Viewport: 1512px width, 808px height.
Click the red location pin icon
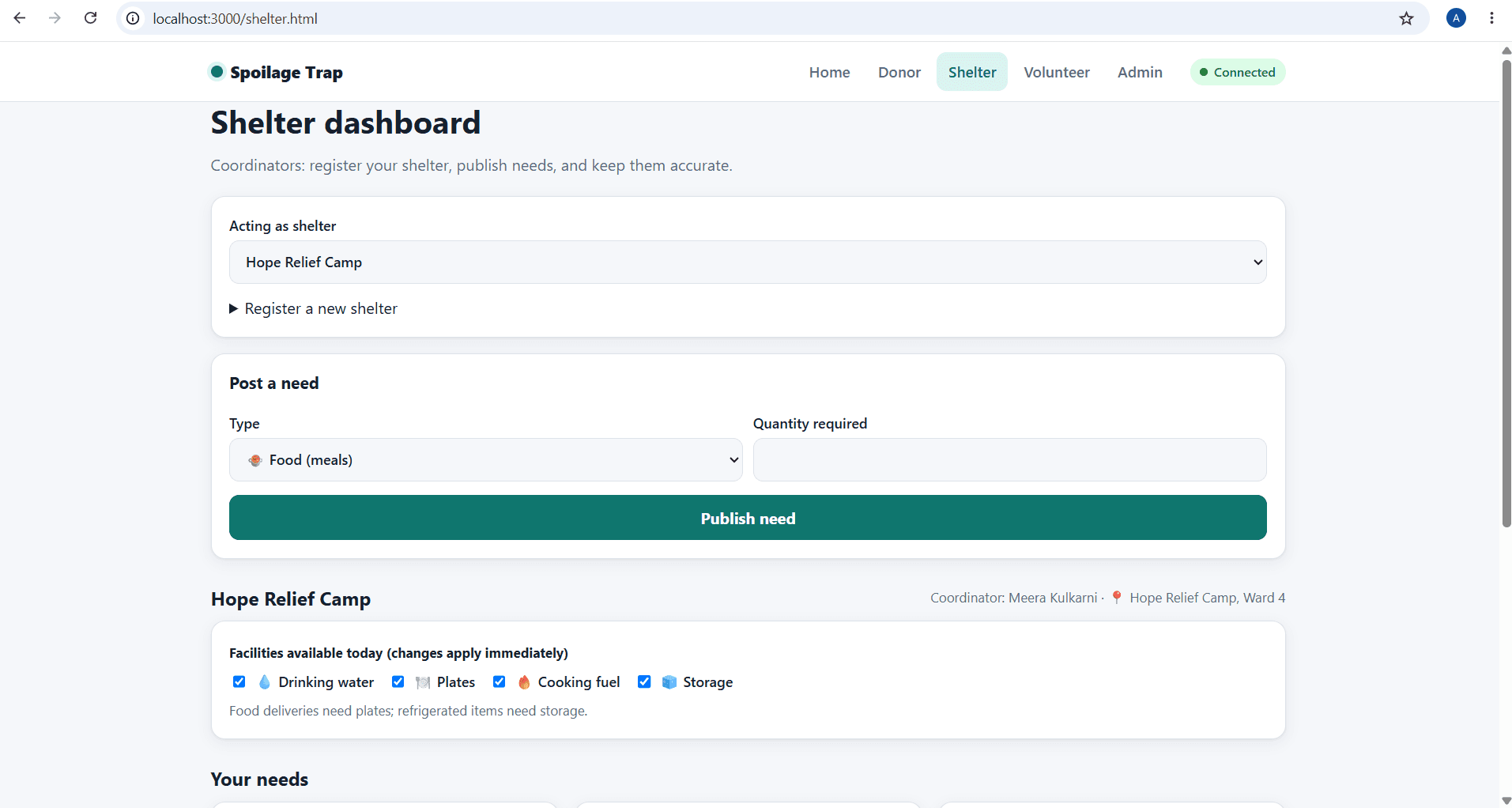[x=1116, y=598]
